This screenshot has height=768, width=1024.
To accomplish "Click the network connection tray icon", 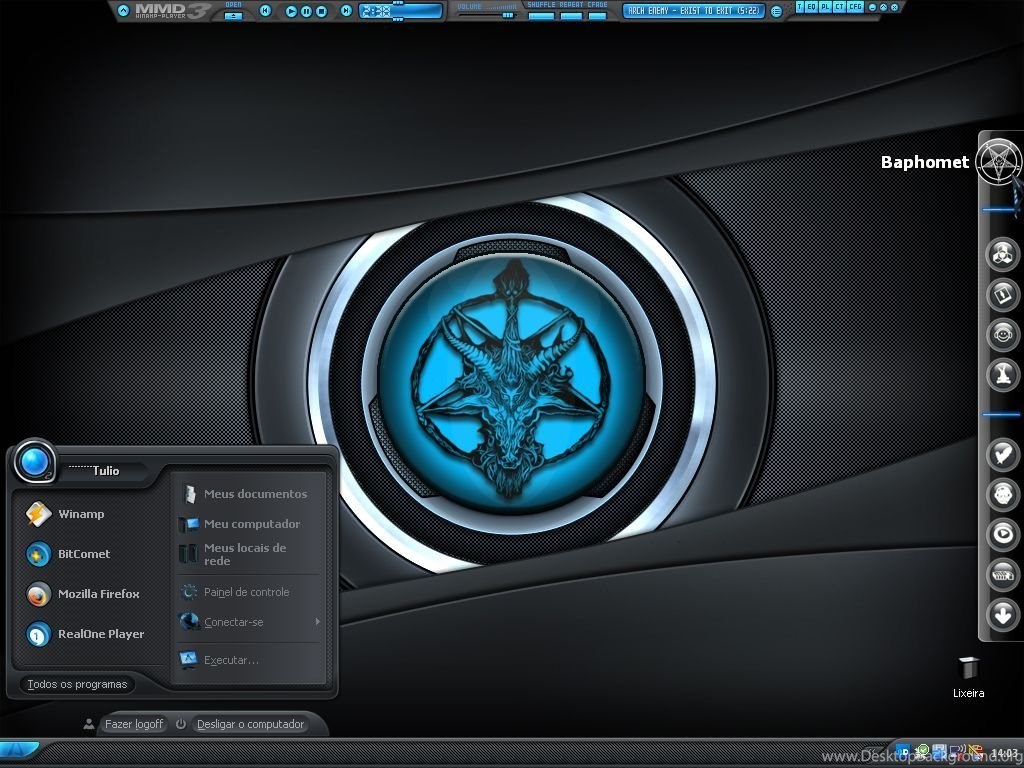I will pyautogui.click(x=957, y=751).
